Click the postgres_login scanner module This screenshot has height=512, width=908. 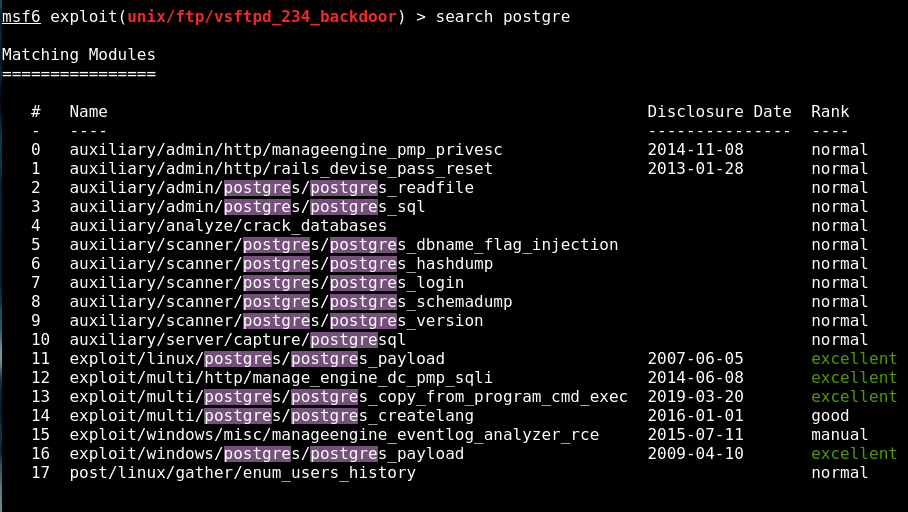click(x=266, y=283)
